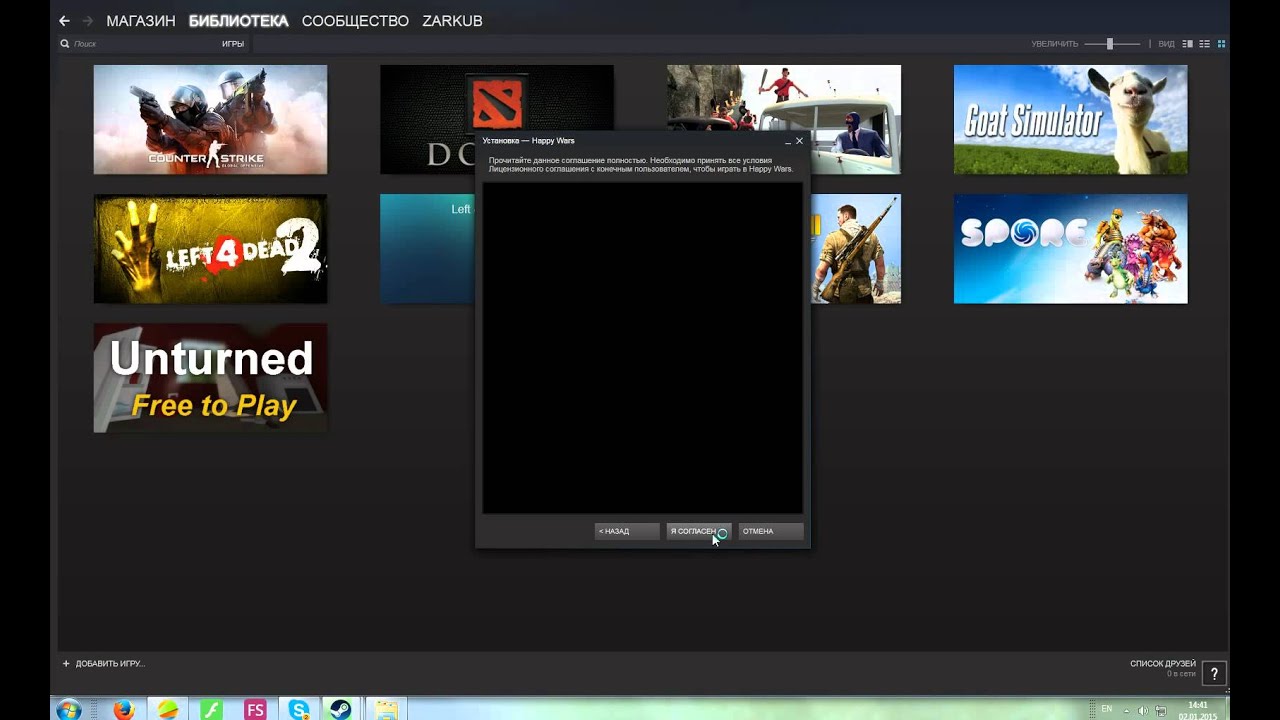Click the search magnifier icon
This screenshot has width=1280, height=720.
[x=65, y=44]
